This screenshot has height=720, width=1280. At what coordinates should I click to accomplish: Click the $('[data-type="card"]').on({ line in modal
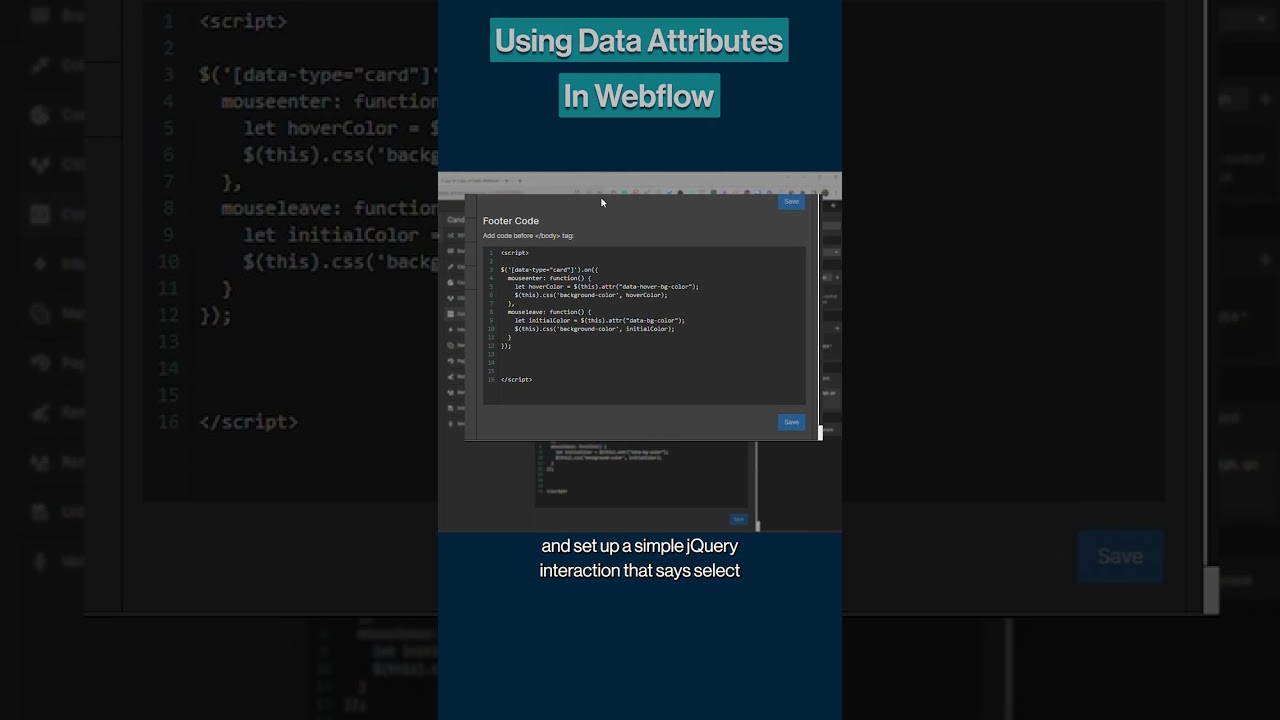click(549, 270)
